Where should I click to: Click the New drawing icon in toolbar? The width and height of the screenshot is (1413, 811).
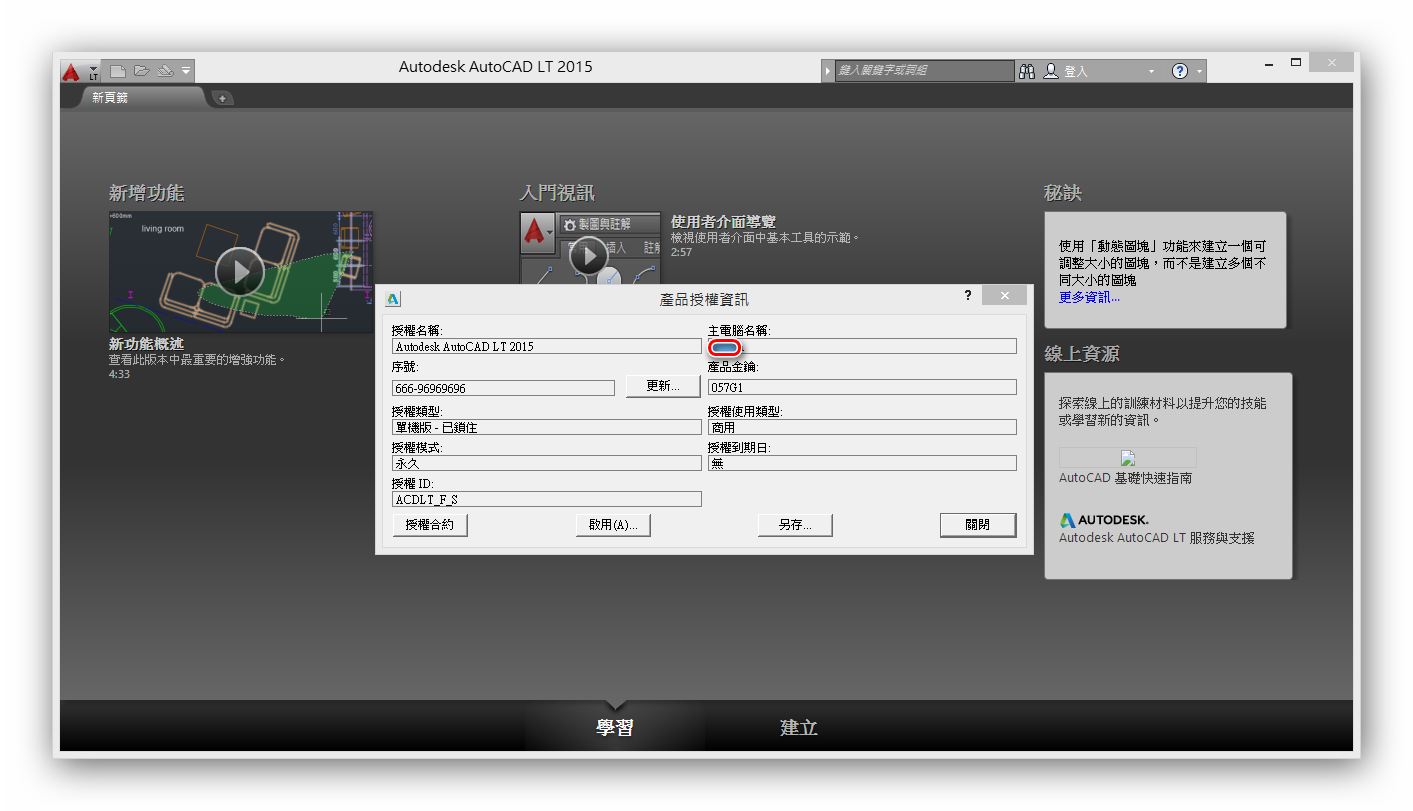pyautogui.click(x=118, y=71)
